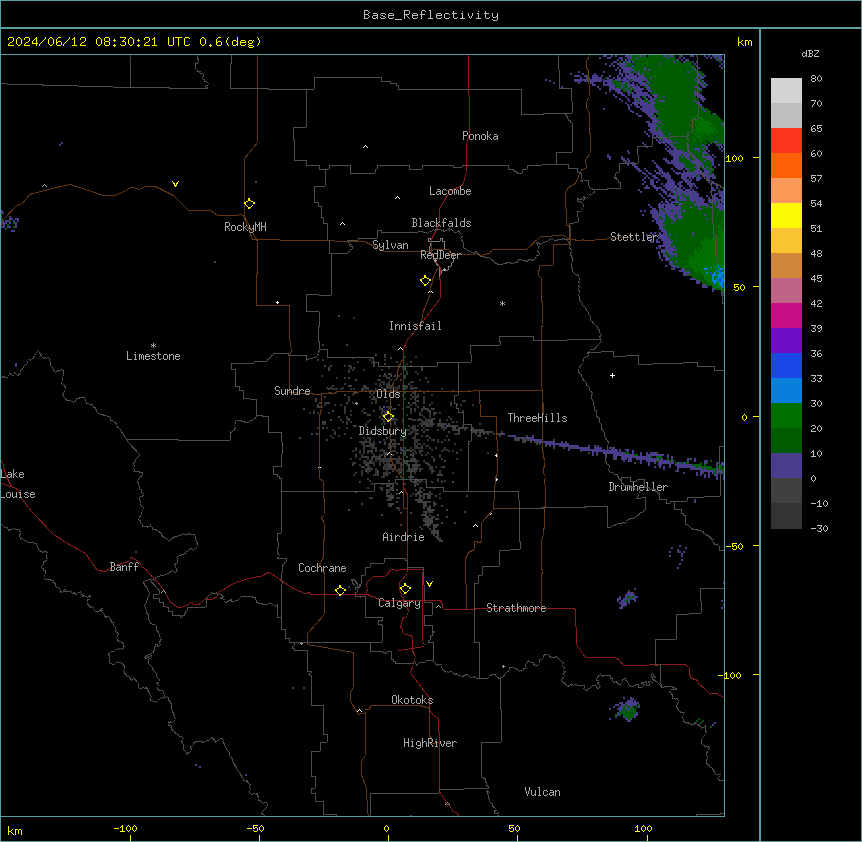Click the white asterisk marker east of Innisfail
This screenshot has width=862, height=842.
(x=502, y=303)
